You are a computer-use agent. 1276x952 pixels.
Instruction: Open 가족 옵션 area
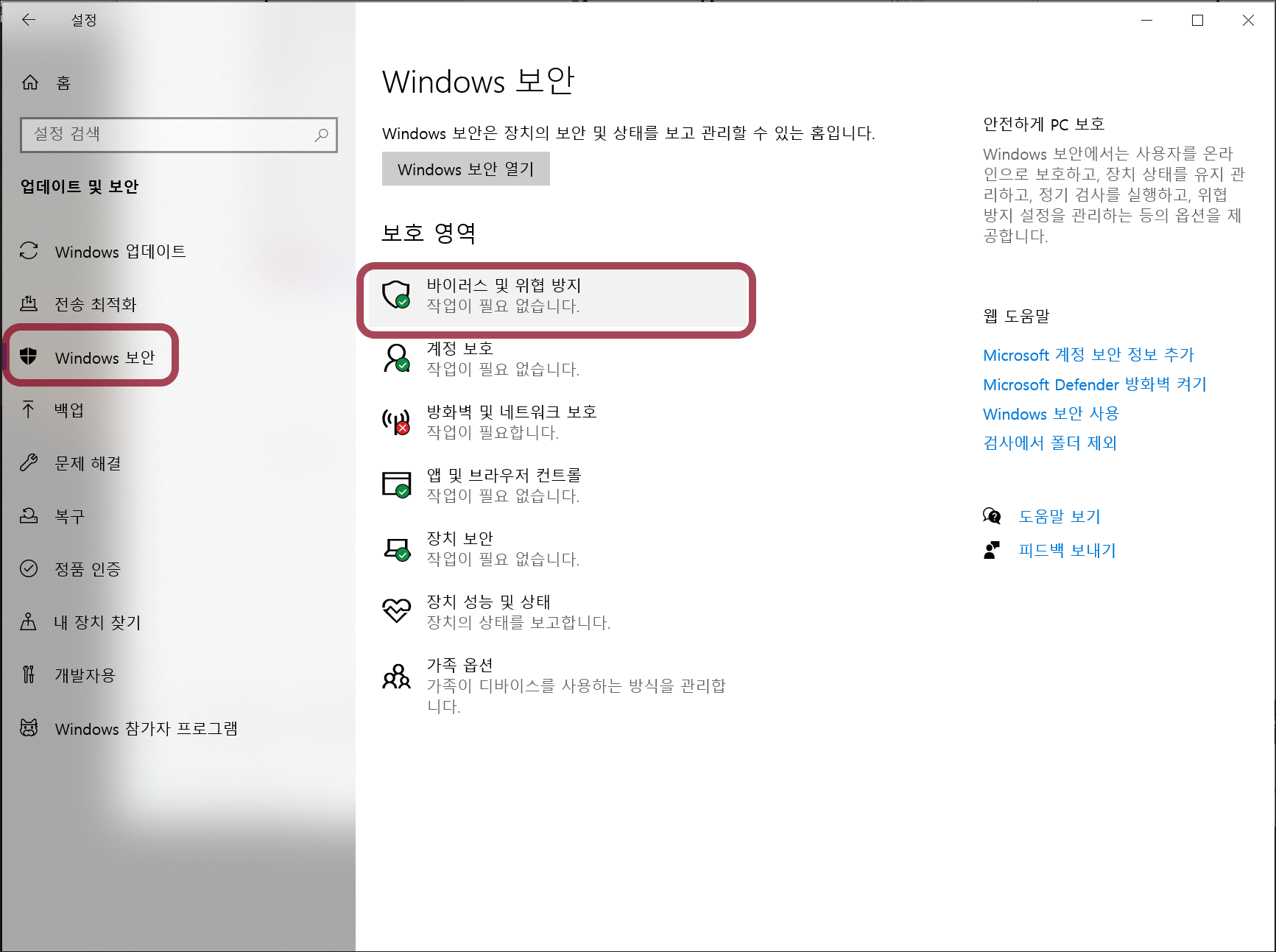point(557,685)
